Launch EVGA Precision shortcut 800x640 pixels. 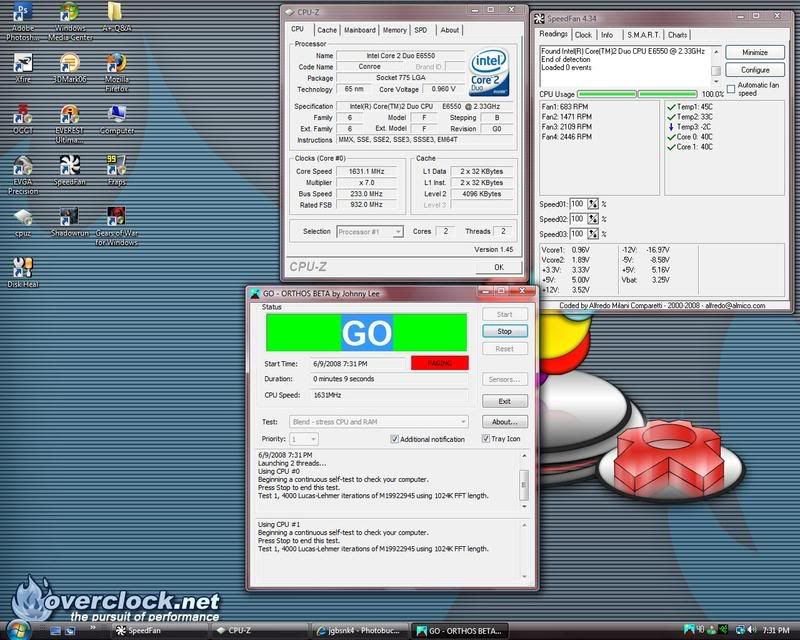(23, 175)
